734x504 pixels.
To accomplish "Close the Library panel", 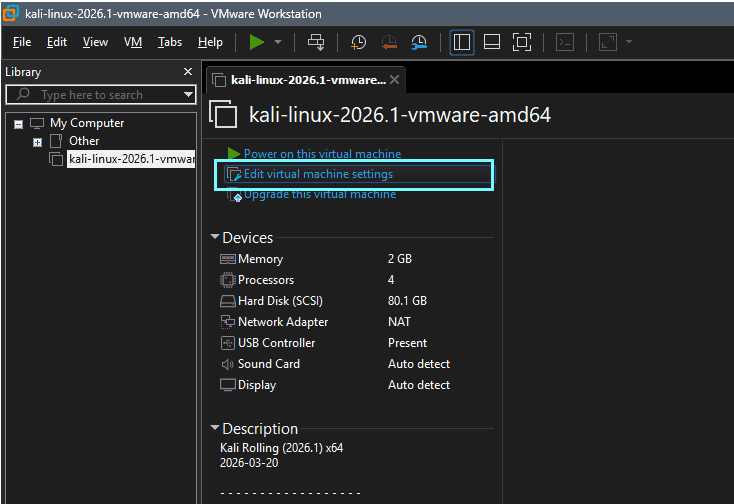I will [x=188, y=72].
